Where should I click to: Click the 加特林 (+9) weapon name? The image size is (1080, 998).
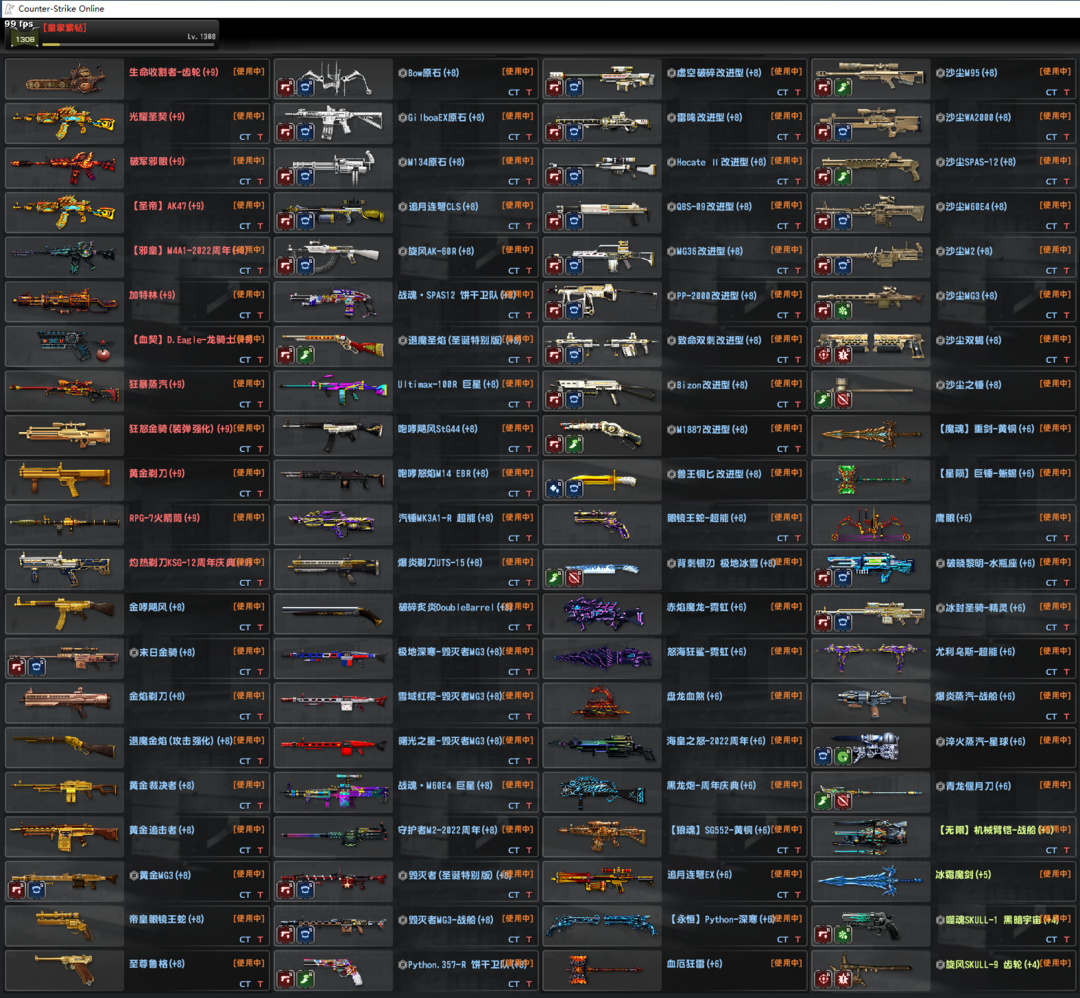point(152,295)
